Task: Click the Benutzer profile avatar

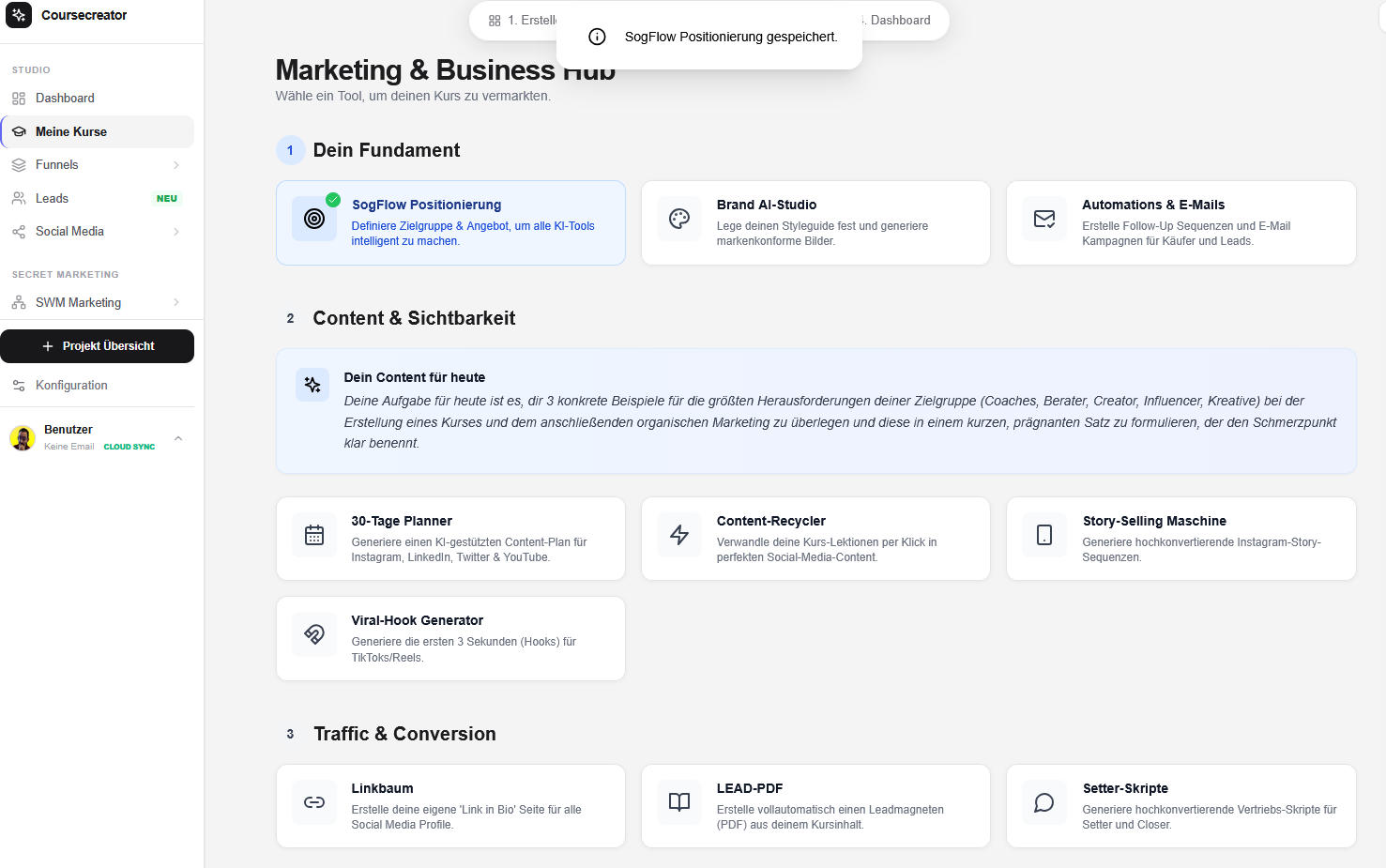Action: pyautogui.click(x=23, y=437)
